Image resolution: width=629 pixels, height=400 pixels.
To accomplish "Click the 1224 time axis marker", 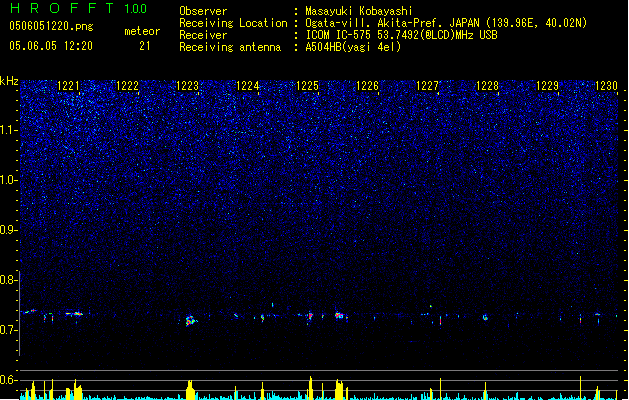I will click(x=248, y=86).
